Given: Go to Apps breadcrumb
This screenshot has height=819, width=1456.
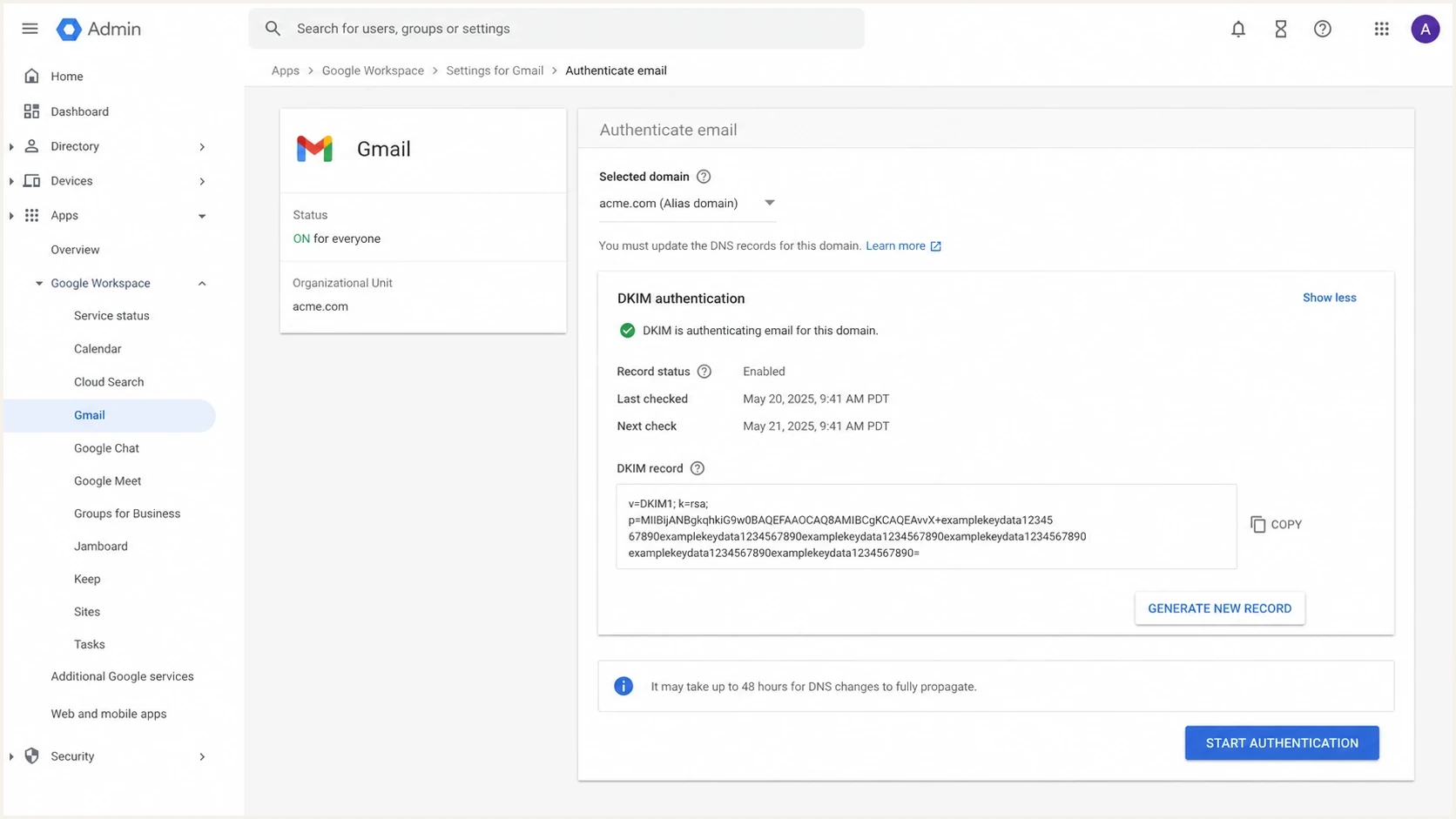Looking at the screenshot, I should tap(285, 70).
